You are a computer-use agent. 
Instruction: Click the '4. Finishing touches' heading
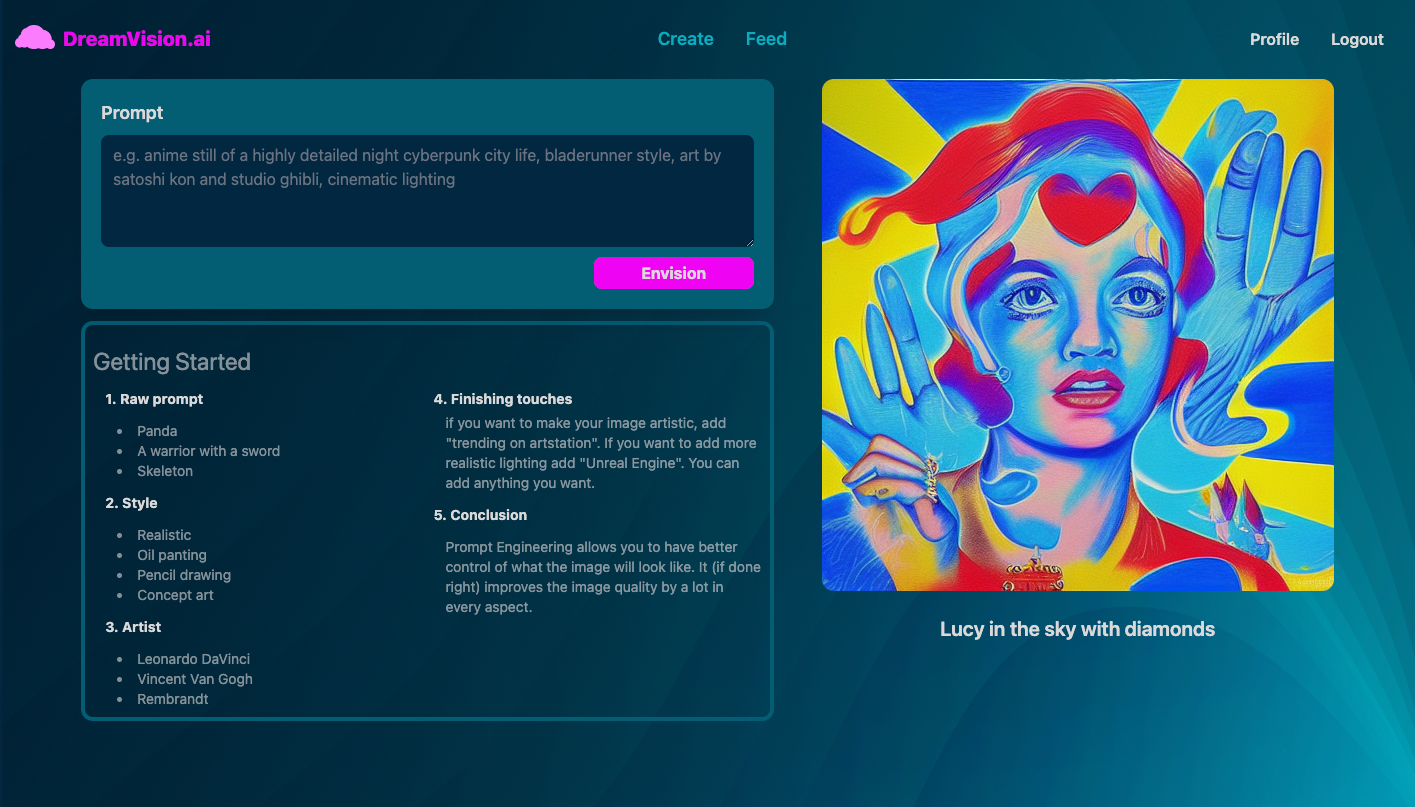pyautogui.click(x=503, y=399)
